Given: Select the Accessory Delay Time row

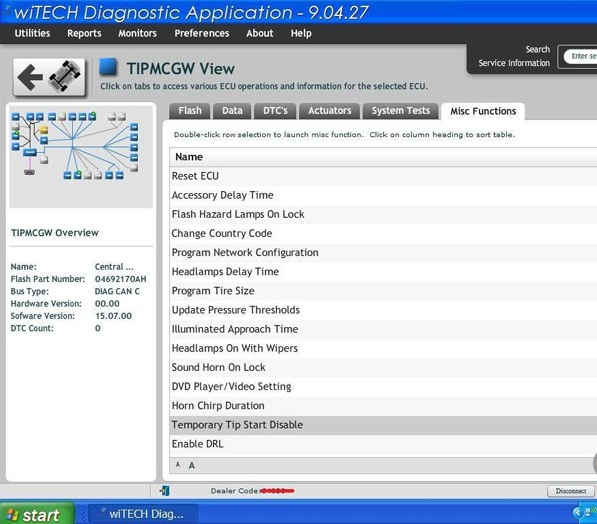Looking at the screenshot, I should pos(383,195).
